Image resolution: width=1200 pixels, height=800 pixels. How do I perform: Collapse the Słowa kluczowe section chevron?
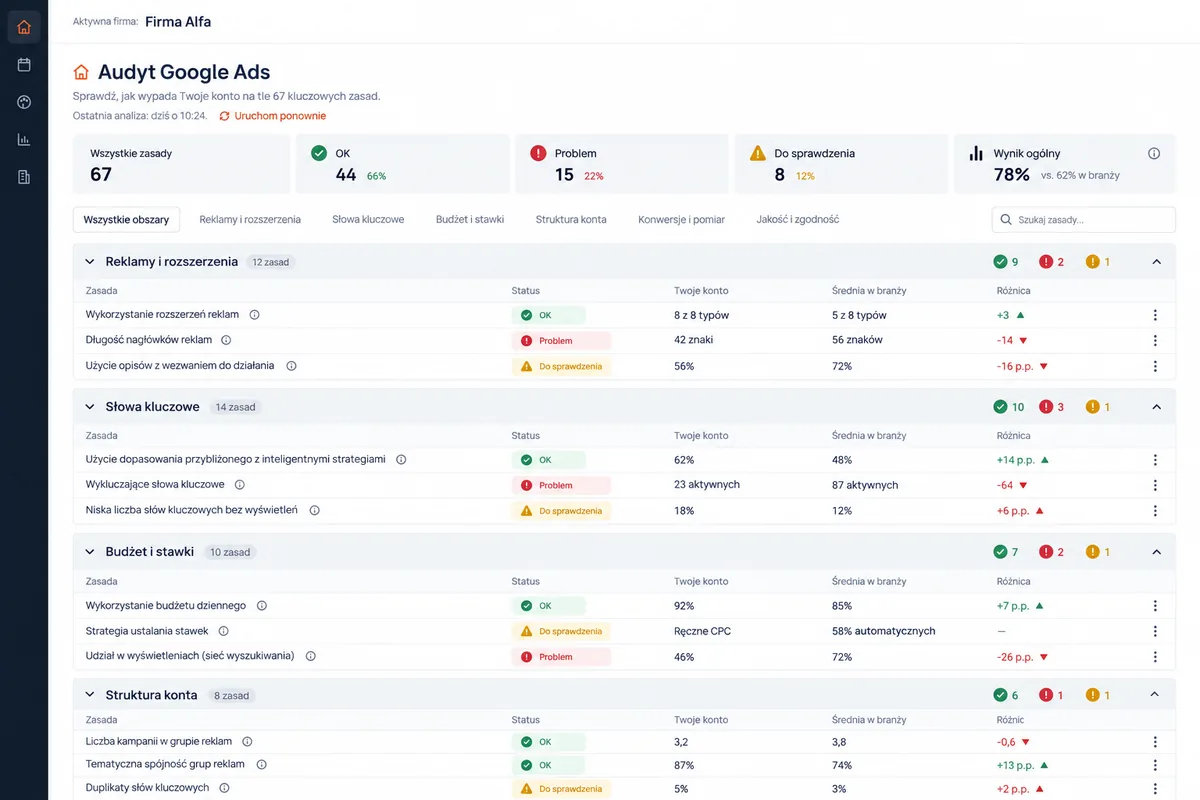tap(90, 407)
